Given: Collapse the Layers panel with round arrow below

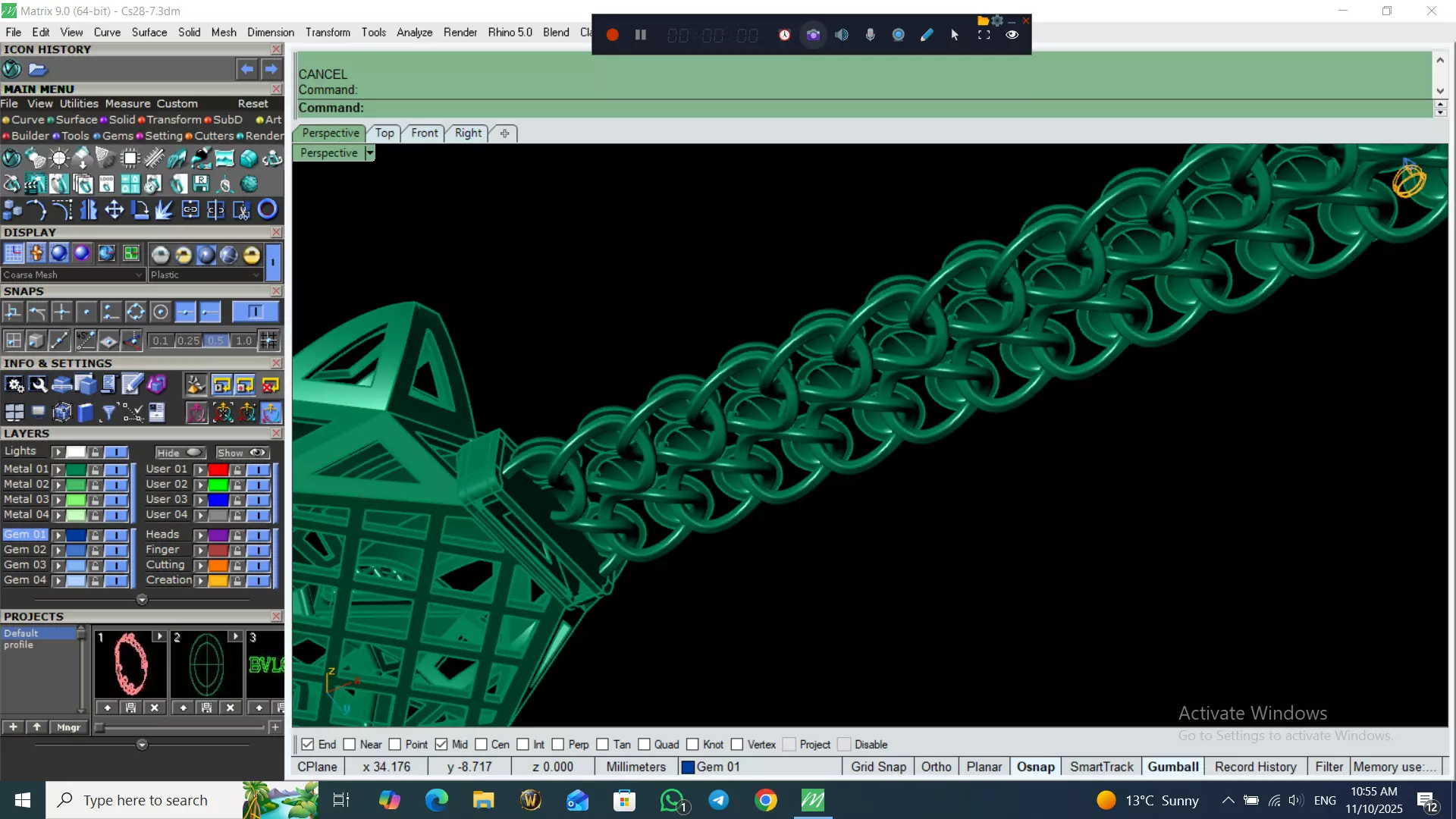Looking at the screenshot, I should point(142,600).
